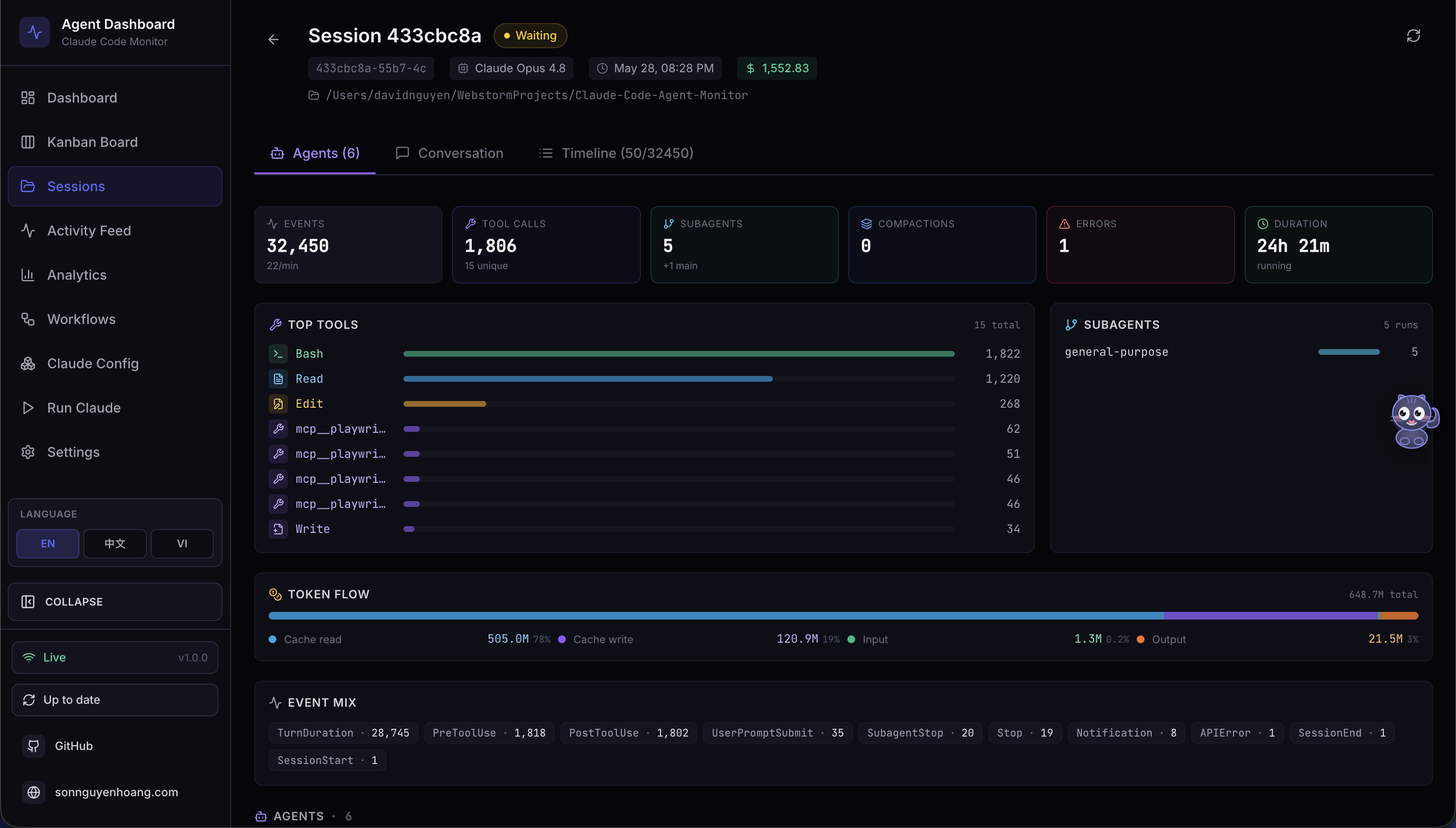This screenshot has width=1456, height=828.
Task: Click the Run Claude play icon
Action: tap(28, 408)
